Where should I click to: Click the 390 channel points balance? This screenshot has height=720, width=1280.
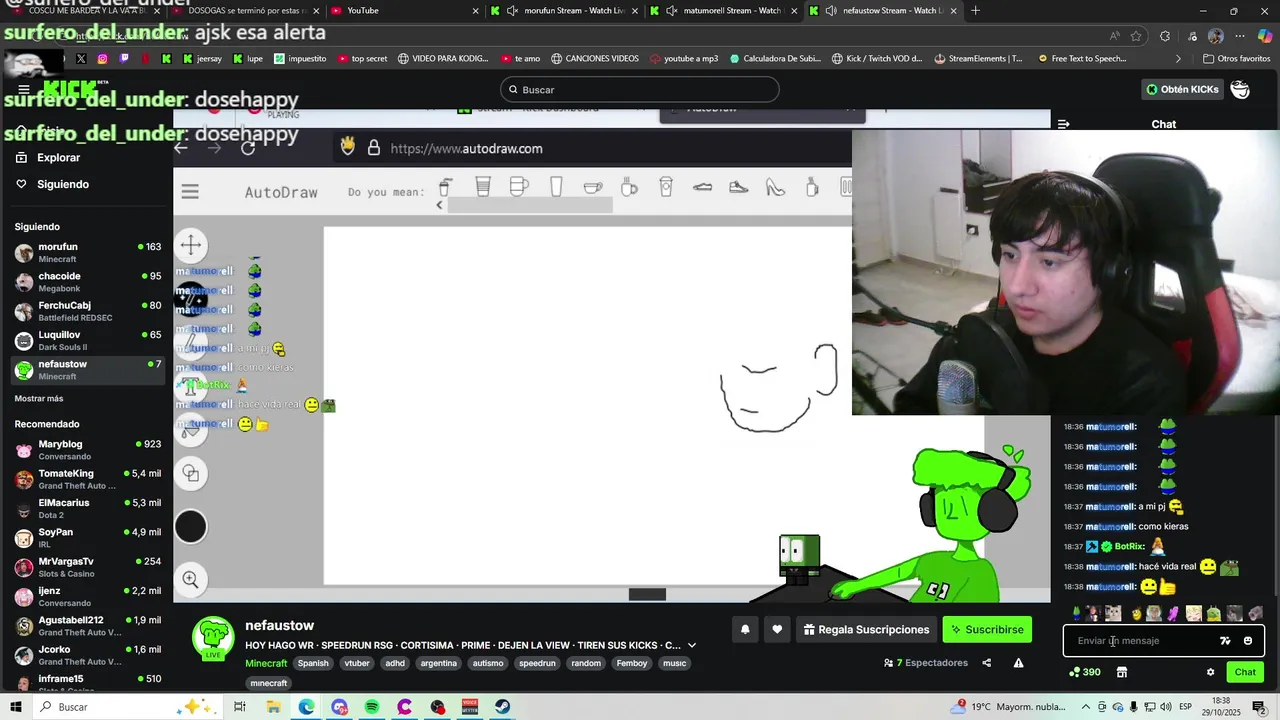(x=1085, y=672)
